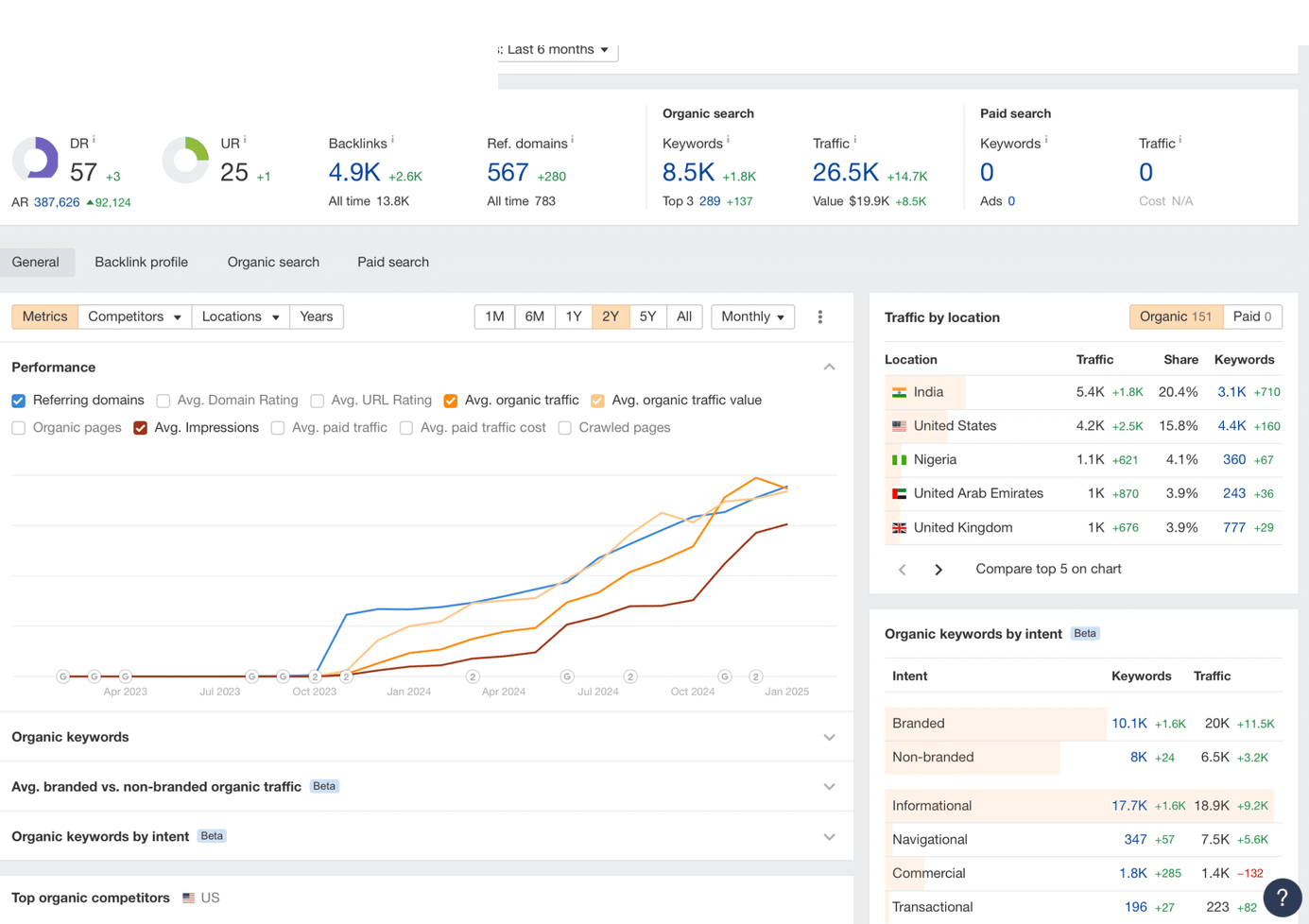Click the US flag beside Top organic competitors

click(189, 898)
